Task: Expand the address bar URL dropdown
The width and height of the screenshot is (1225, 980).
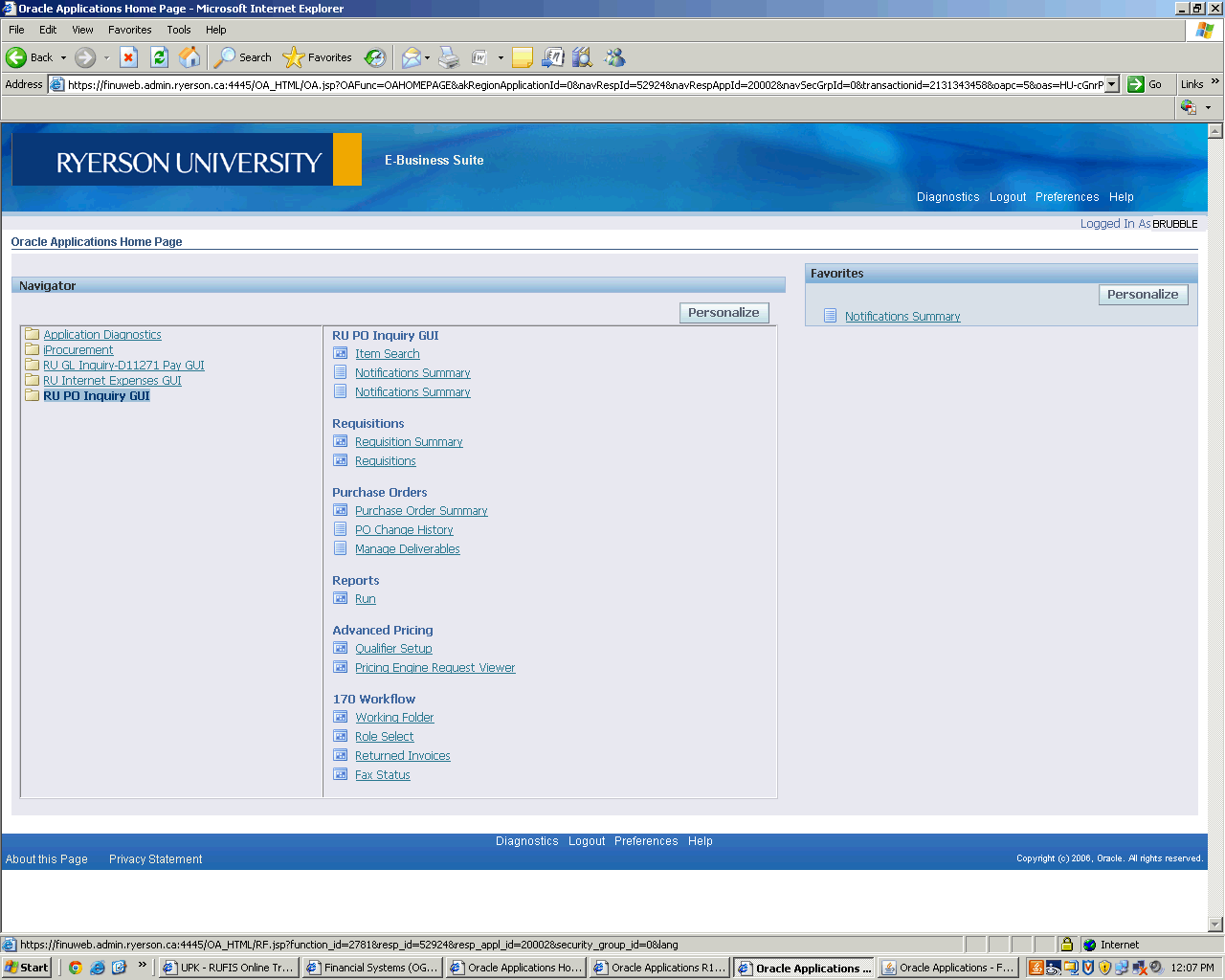Action: click(x=1111, y=84)
